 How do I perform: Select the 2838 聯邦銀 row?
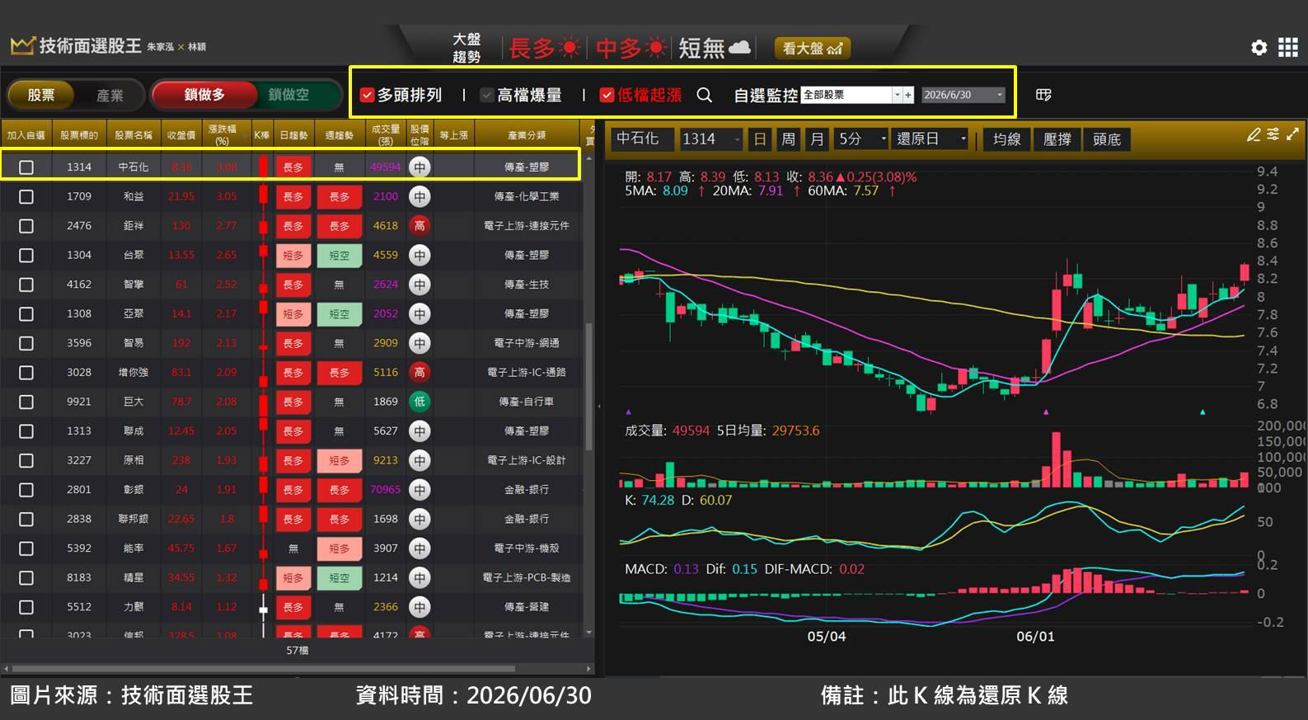(290, 519)
